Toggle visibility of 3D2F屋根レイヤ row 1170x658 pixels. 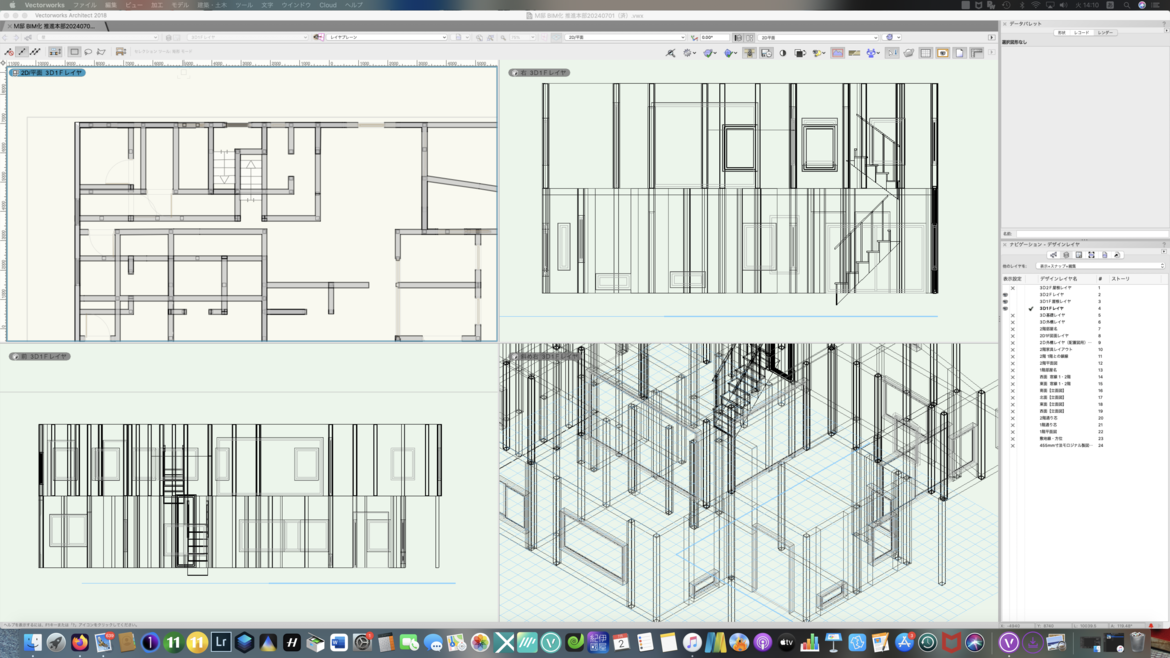[x=1012, y=288]
